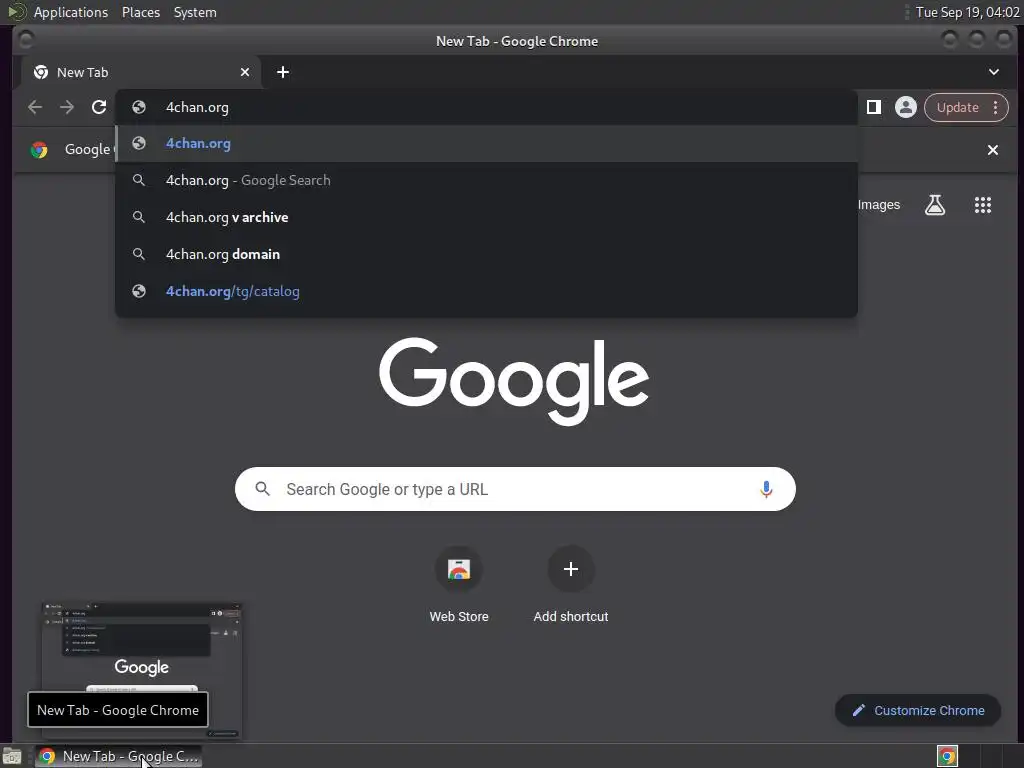Open the three-dot Chrome menu

pos(996,107)
